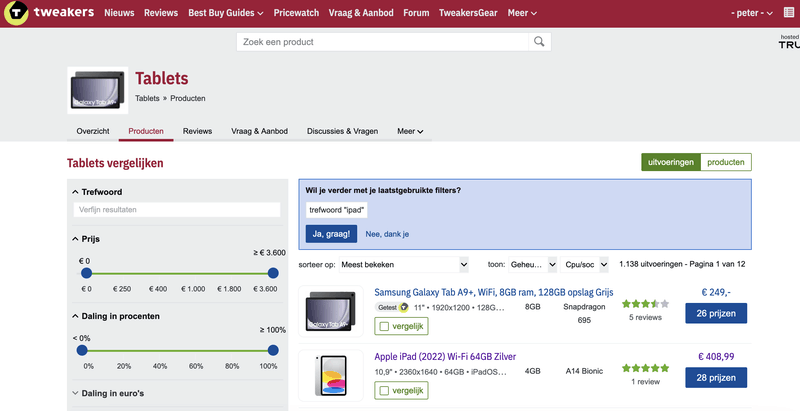Click the Prijs slider maximum handle
The image size is (800, 411).
(273, 273)
